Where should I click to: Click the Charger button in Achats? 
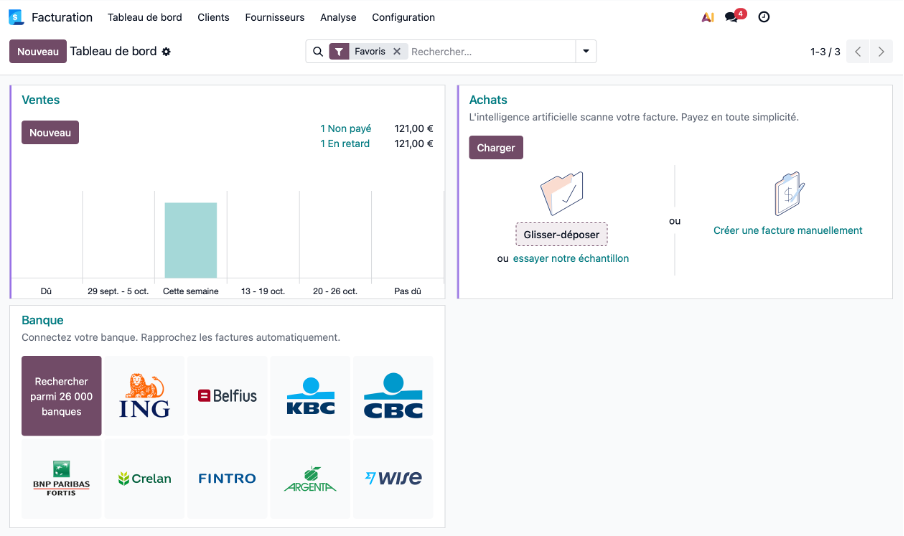pyautogui.click(x=495, y=147)
